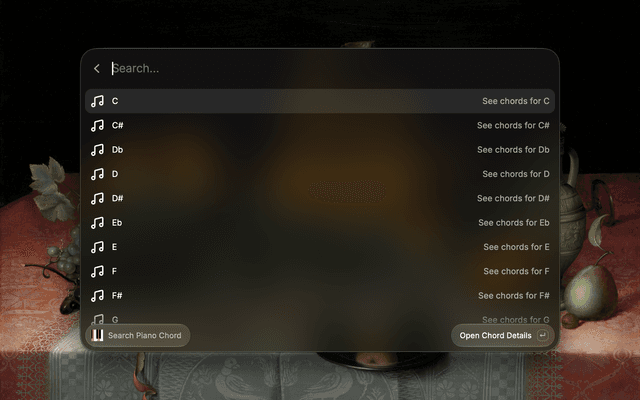
Task: Select the Eb note label
Action: (x=117, y=223)
